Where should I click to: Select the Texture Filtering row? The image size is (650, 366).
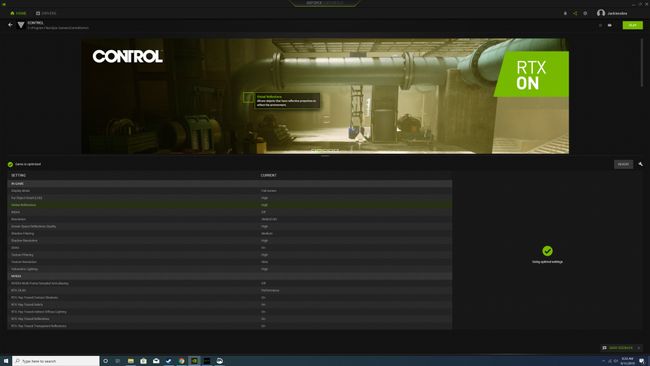[x=230, y=255]
